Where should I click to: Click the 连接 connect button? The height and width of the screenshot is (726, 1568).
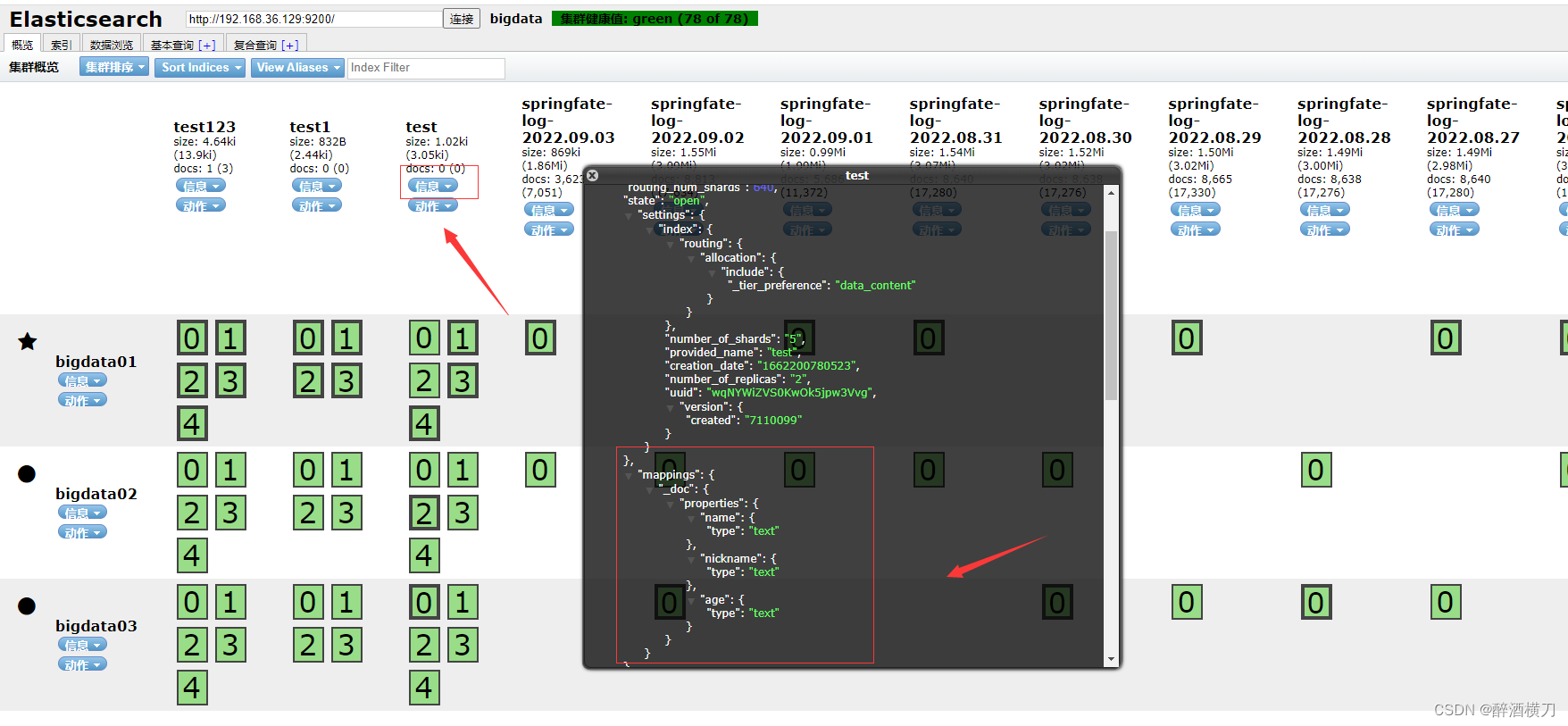(462, 19)
